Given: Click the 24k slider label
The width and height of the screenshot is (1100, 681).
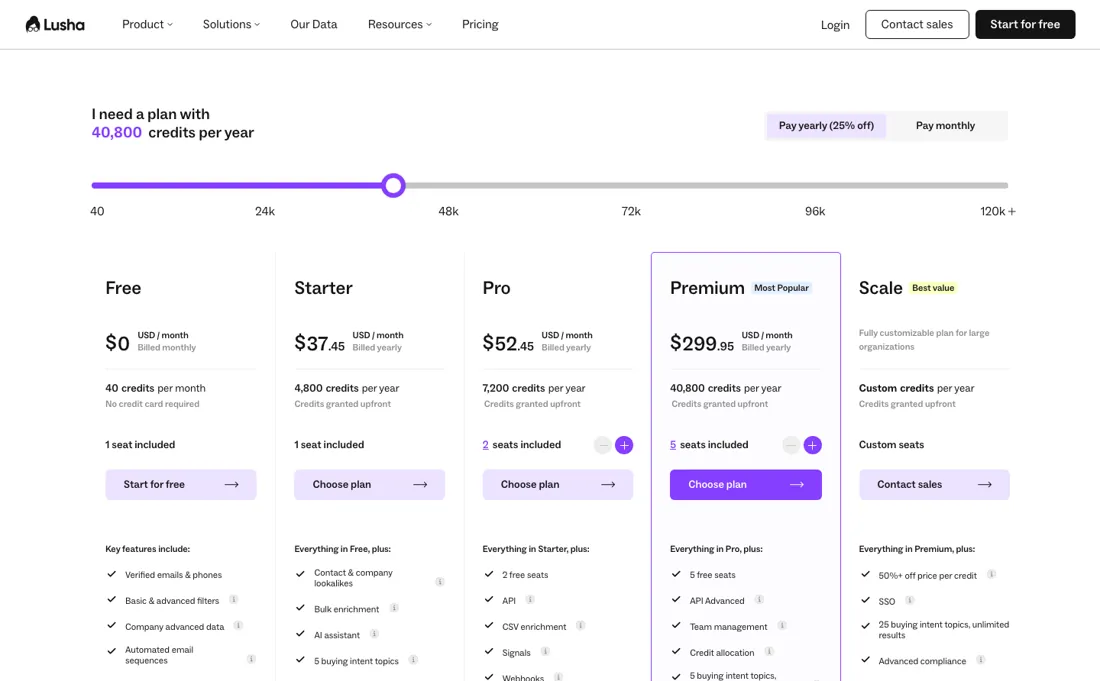Looking at the screenshot, I should tap(264, 211).
